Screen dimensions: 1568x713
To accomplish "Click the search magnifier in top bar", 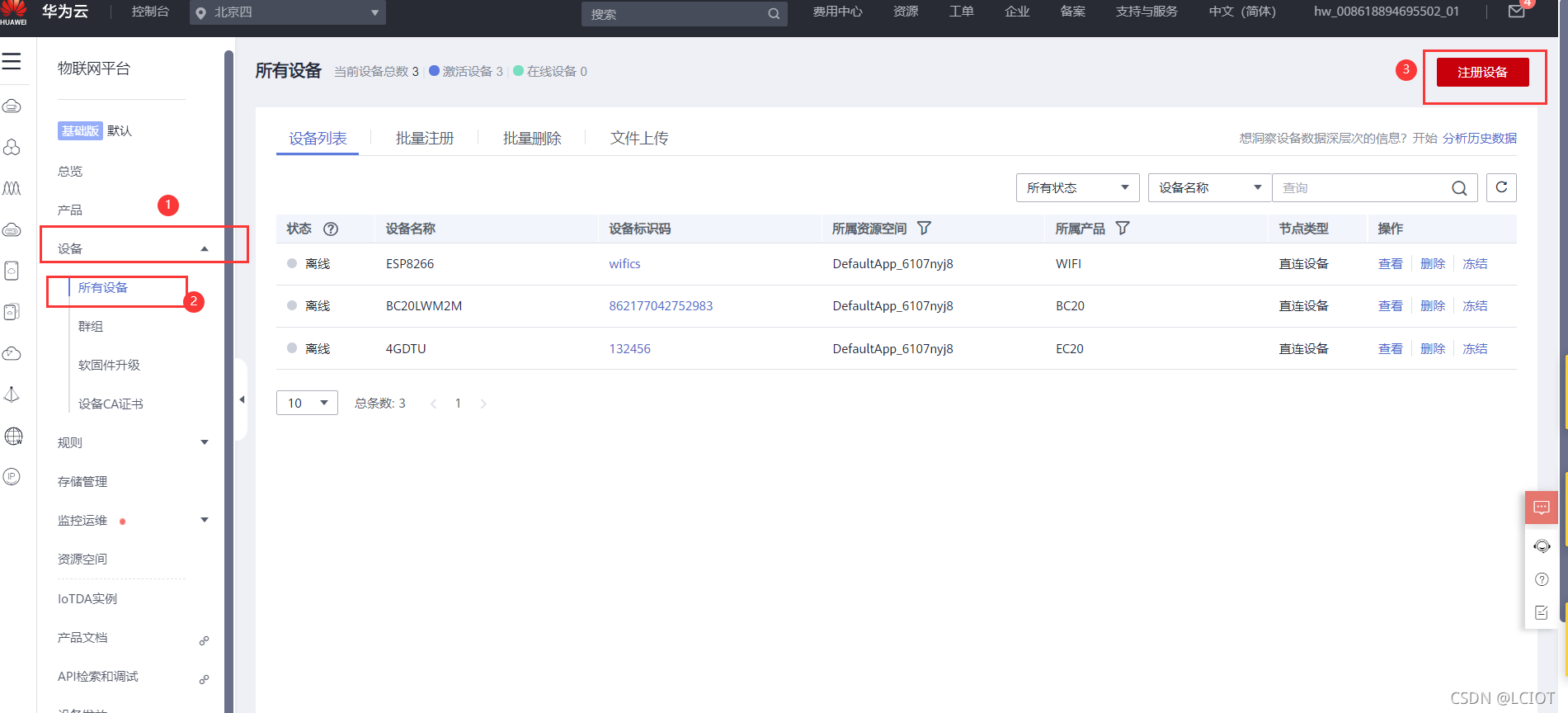I will tap(774, 14).
